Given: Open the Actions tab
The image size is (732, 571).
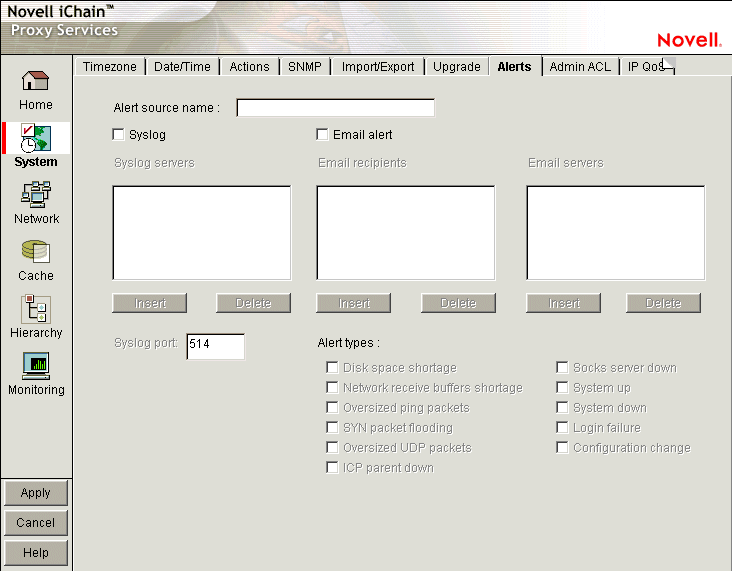Looking at the screenshot, I should point(249,67).
